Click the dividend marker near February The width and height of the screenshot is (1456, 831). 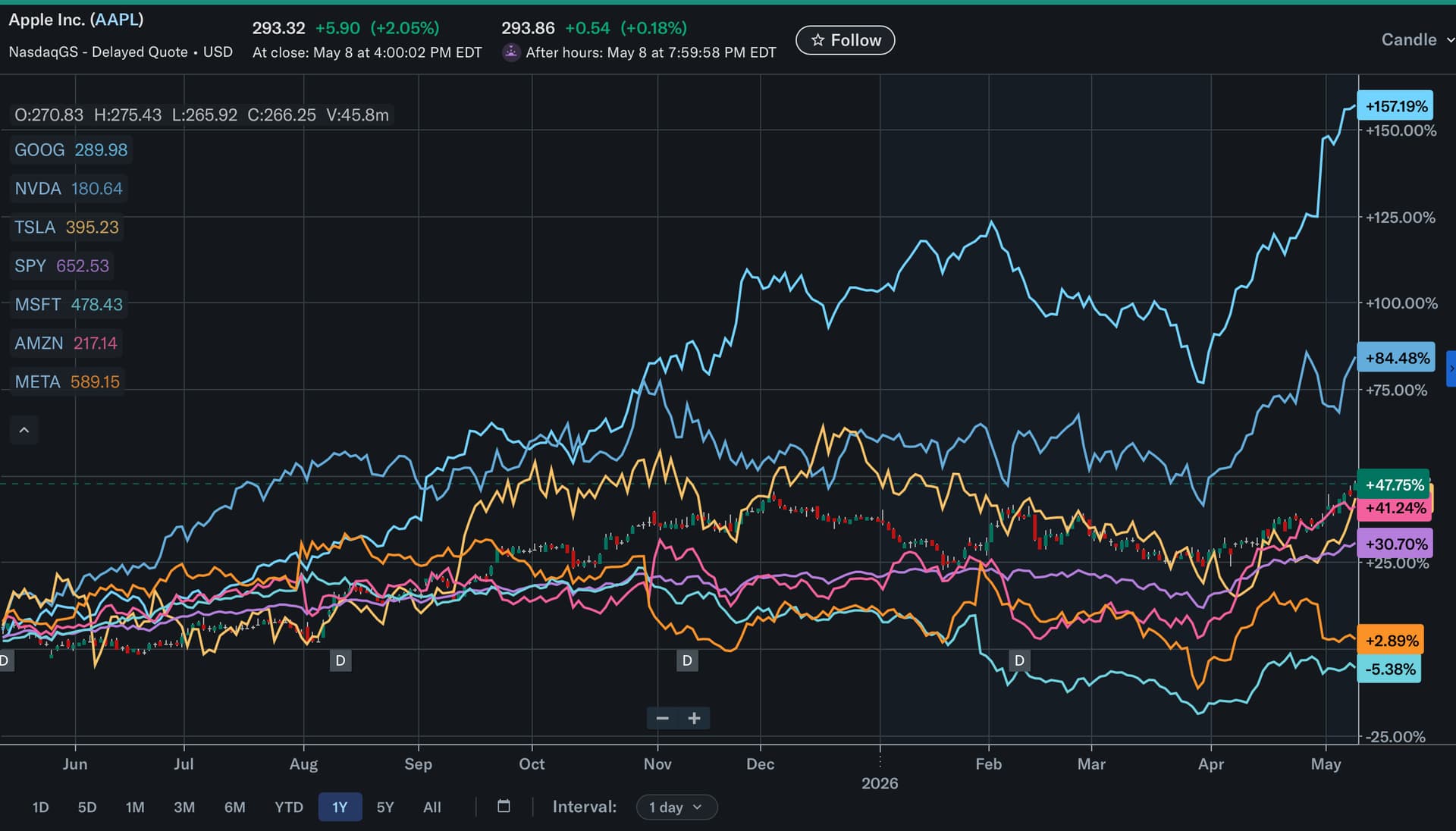tap(1019, 660)
